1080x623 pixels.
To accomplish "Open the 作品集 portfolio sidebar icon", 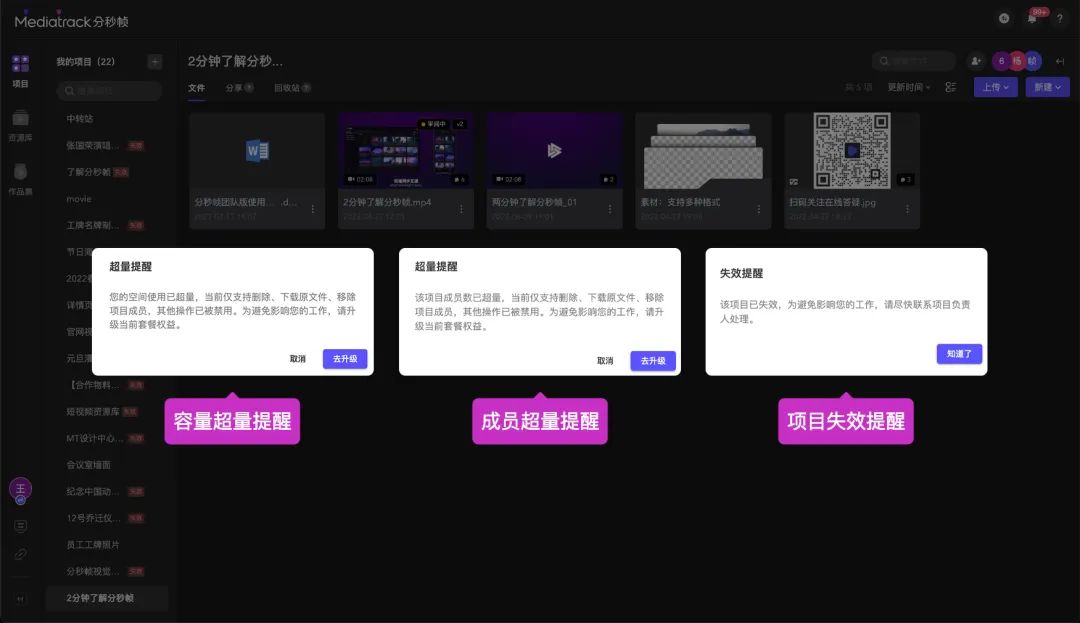I will [x=20, y=177].
